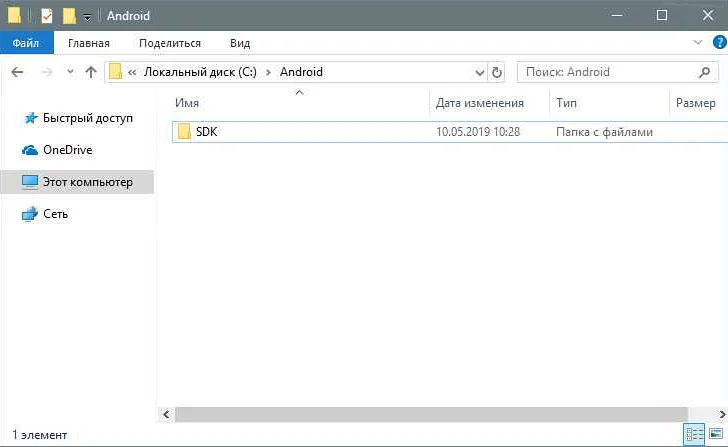Go back with the left arrow
Screen dimensions: 728x447
tap(17, 72)
